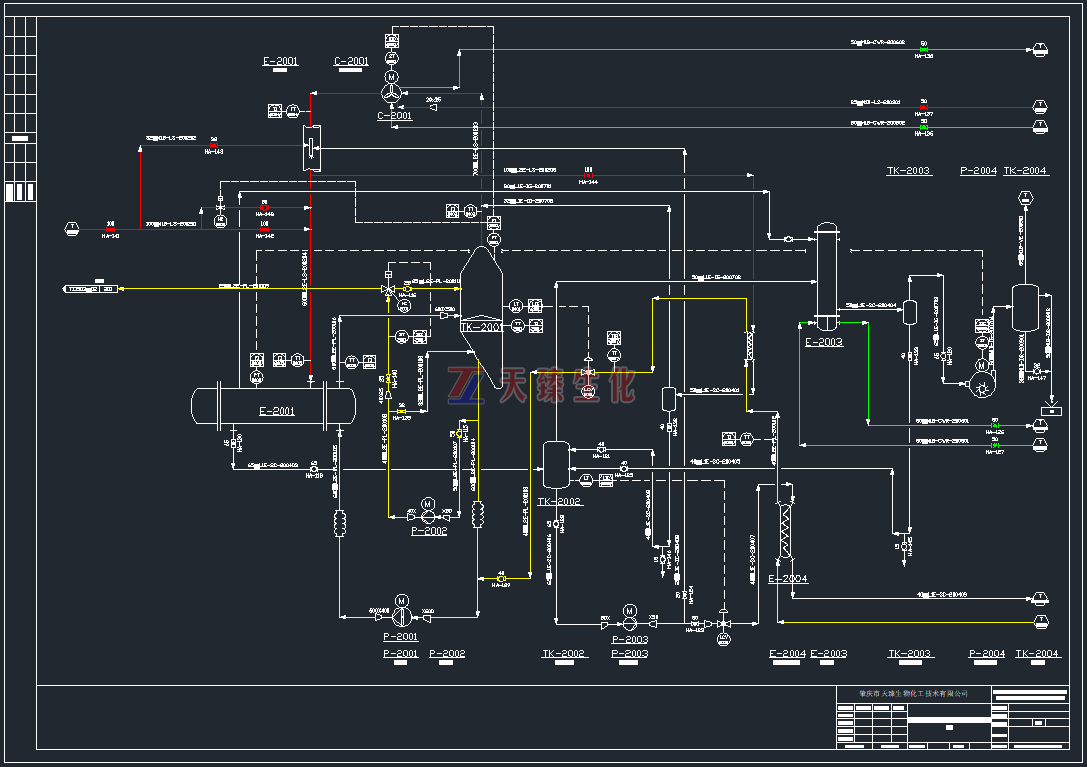Select the horizontal E-2001 heat exchanger vessel
1087x767 pixels.
tap(273, 407)
